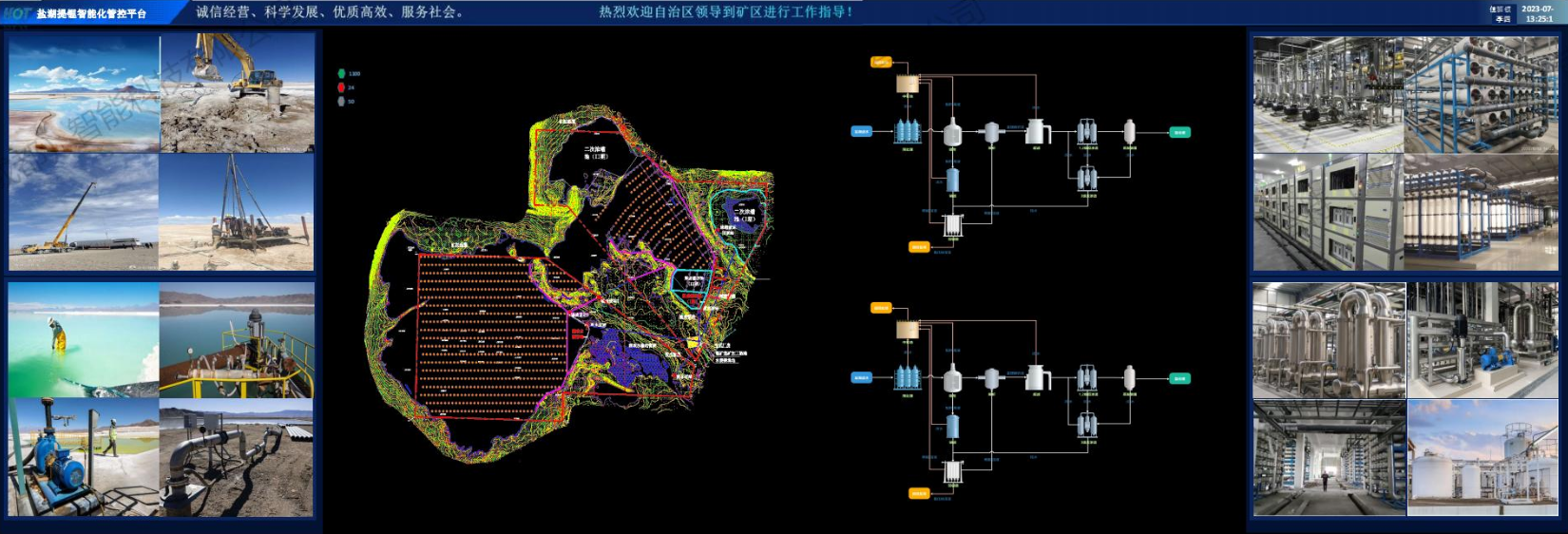
Task: Select the upper diagram's white capsule vessel
Action: 1129,131
